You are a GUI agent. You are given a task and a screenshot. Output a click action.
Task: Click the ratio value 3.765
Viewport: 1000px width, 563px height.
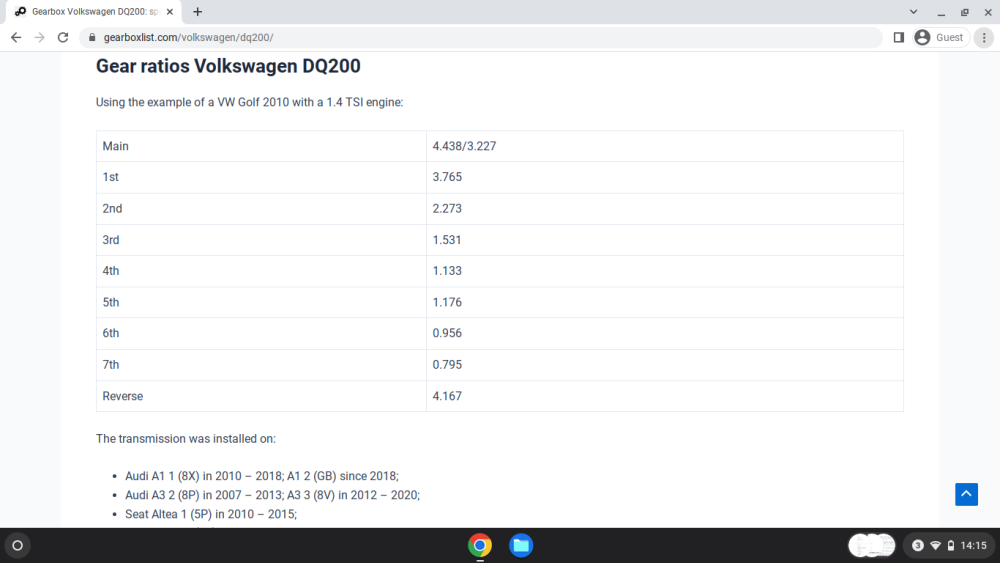[x=447, y=177]
